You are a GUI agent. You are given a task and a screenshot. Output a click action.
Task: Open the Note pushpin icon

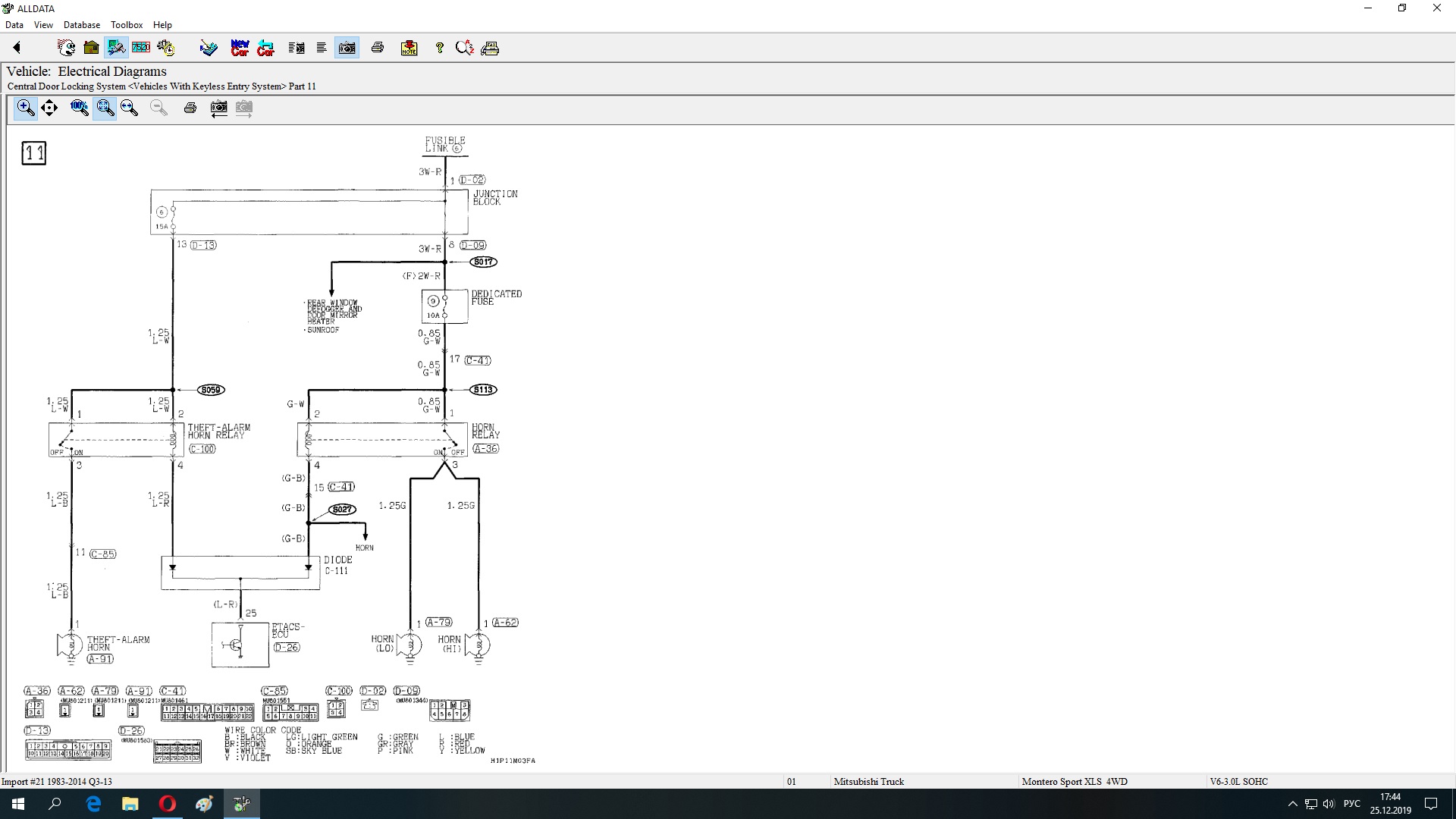409,48
